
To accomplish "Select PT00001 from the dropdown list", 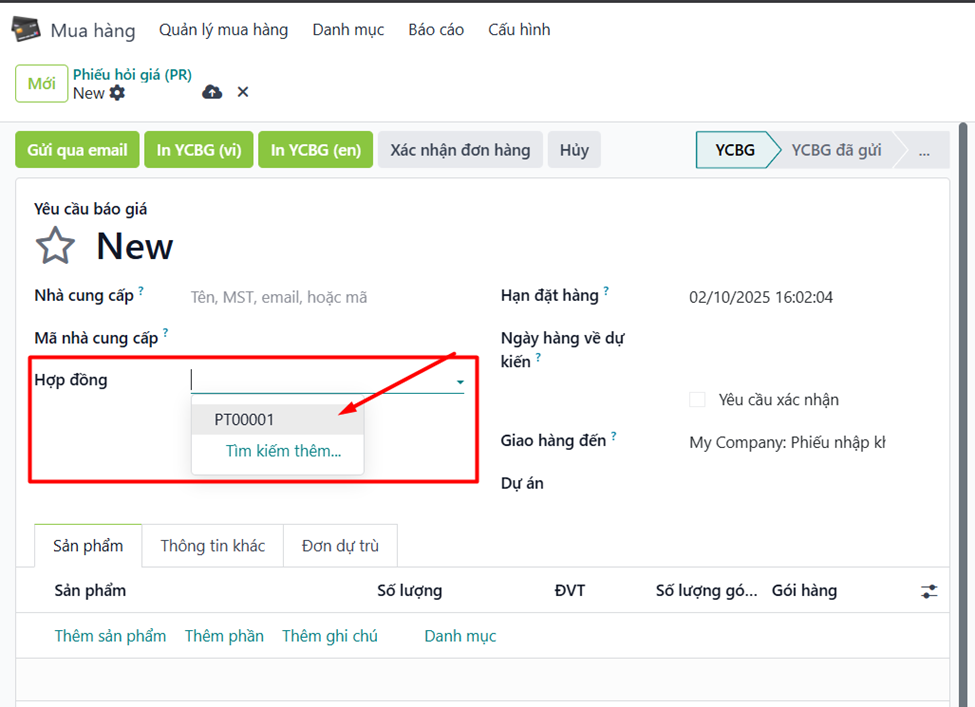I will coord(244,420).
